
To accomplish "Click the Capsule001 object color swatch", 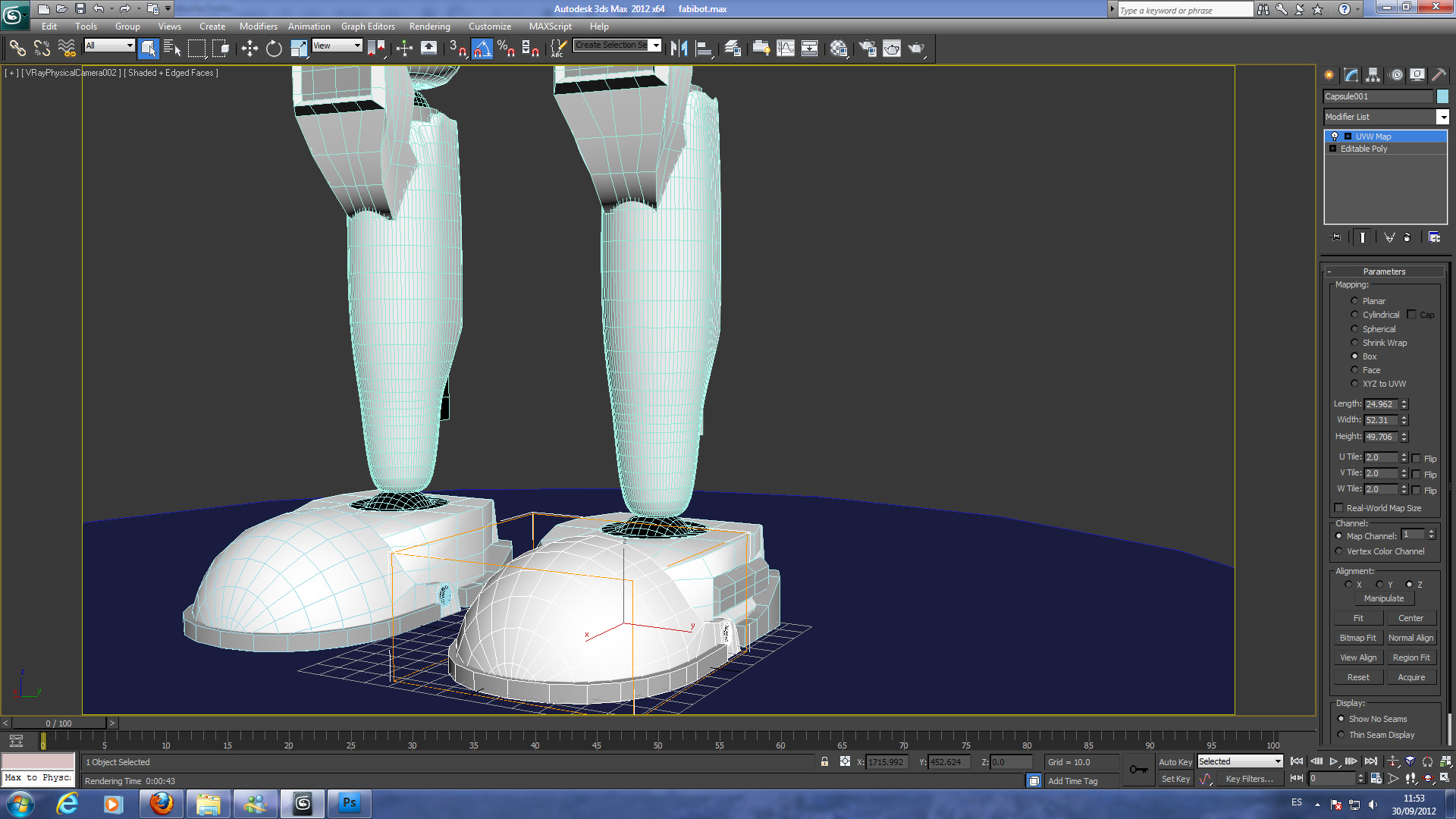I will (x=1442, y=96).
